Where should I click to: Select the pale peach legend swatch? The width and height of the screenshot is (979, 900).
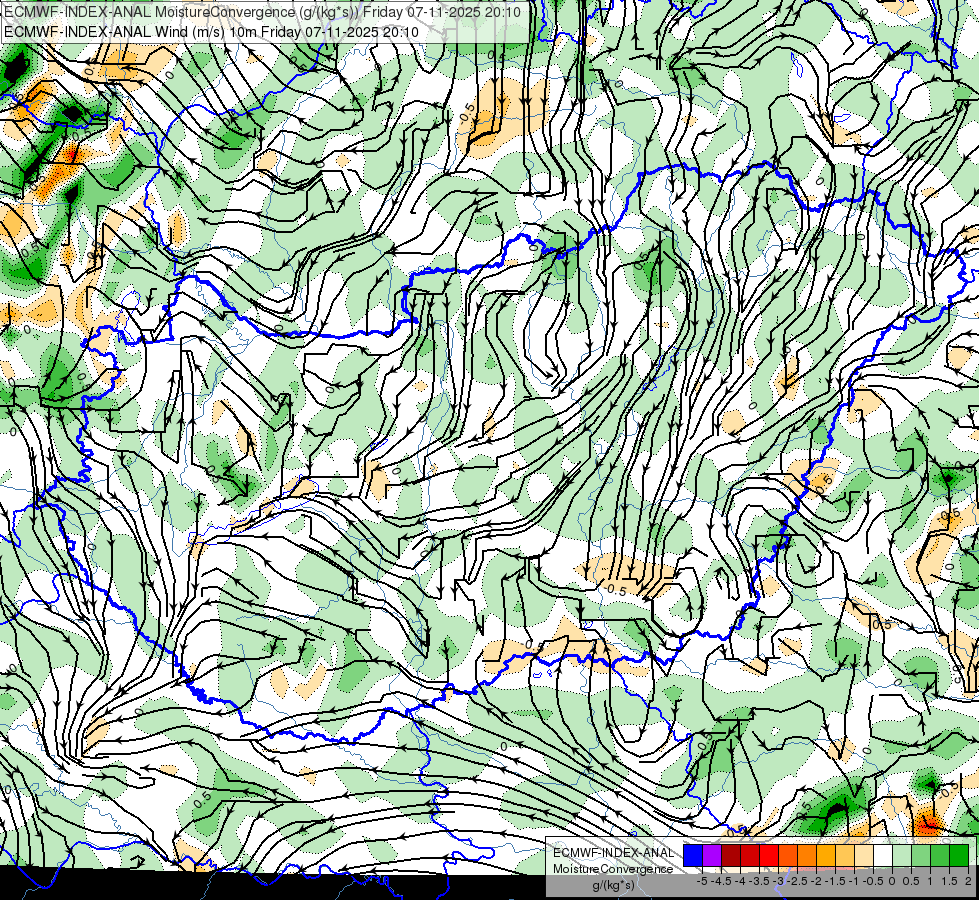864,856
